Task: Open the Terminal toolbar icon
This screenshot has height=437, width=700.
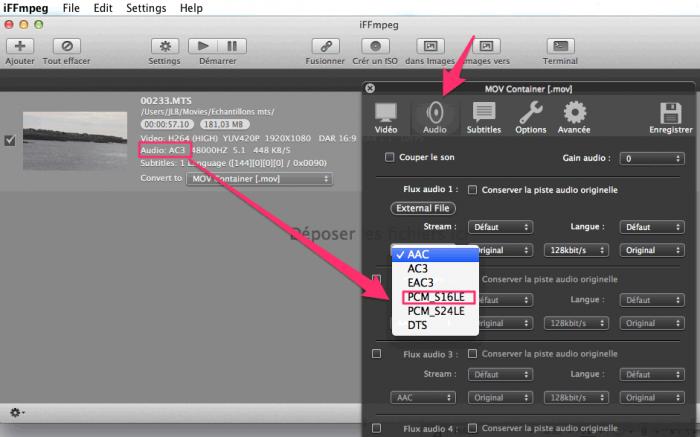Action: pyautogui.click(x=561, y=46)
